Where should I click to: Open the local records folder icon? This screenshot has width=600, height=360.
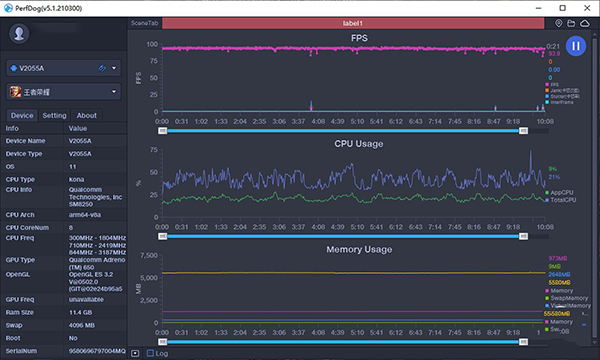click(x=571, y=23)
